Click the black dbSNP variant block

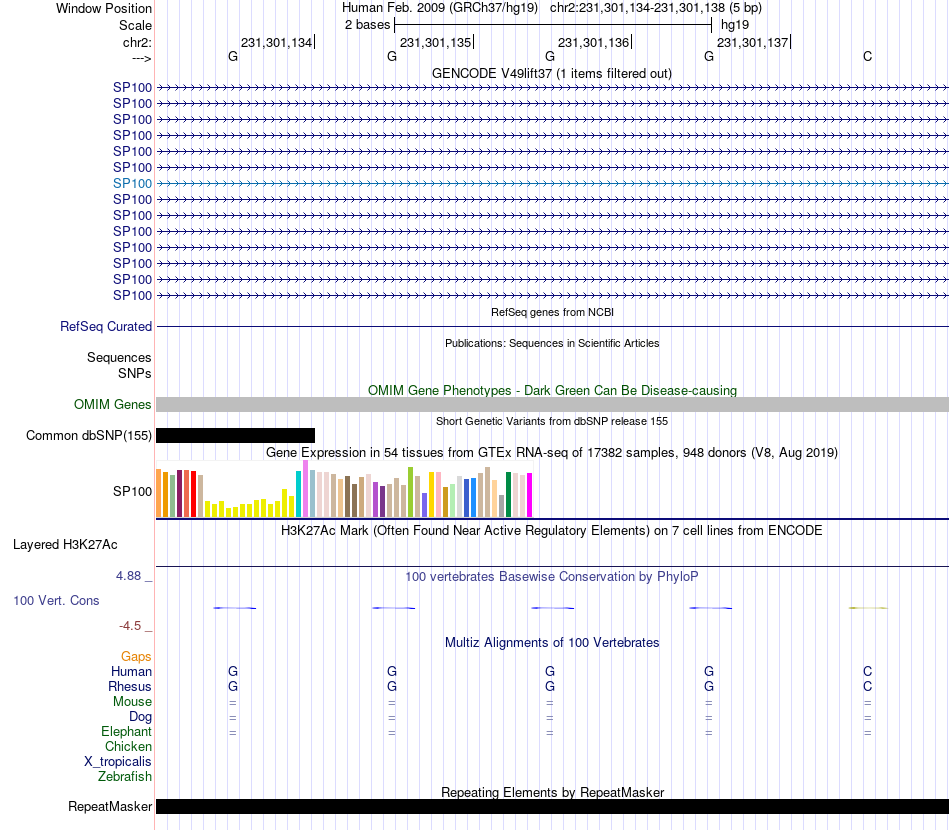coord(236,436)
